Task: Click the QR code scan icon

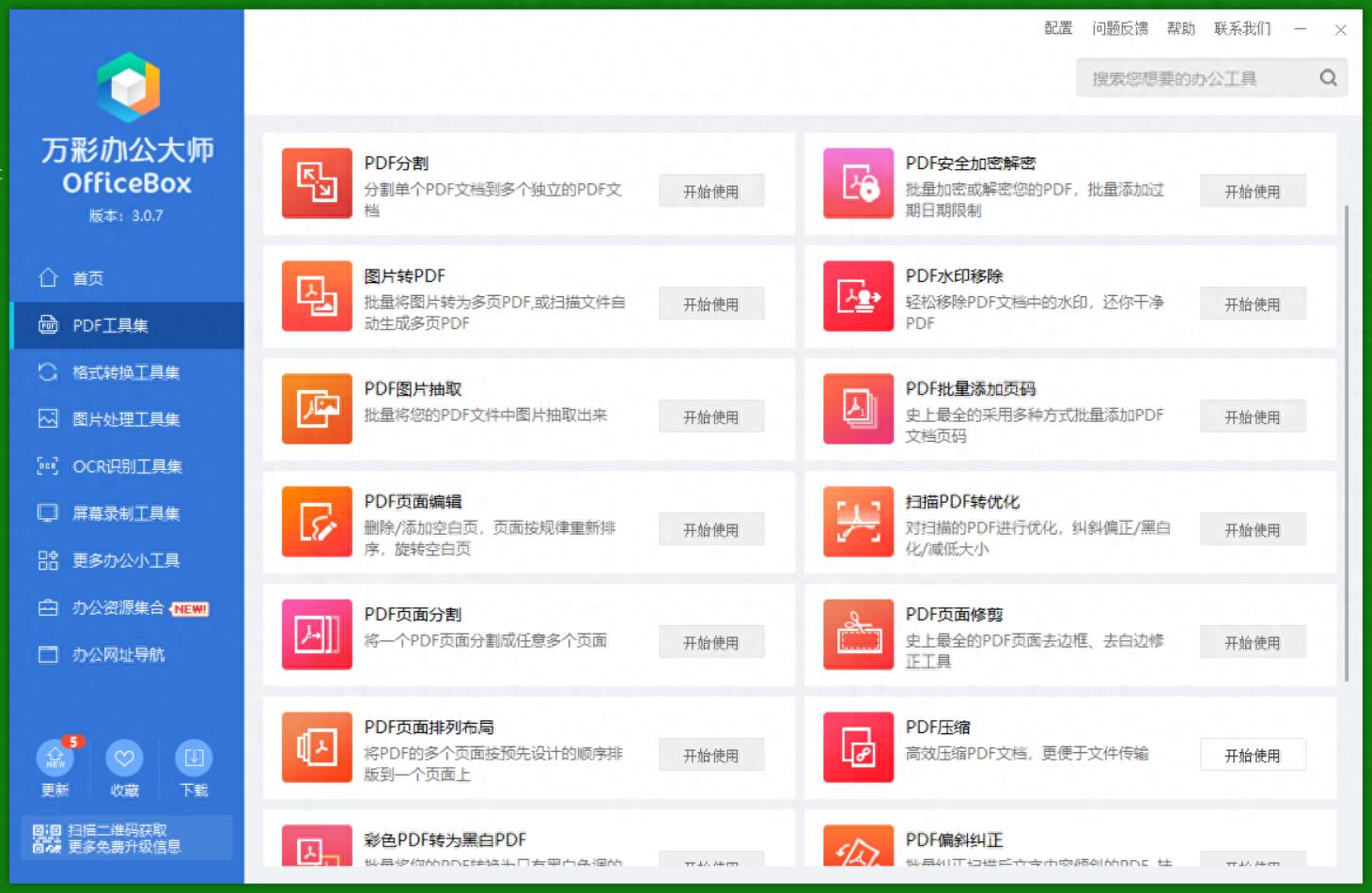Action: pos(46,838)
